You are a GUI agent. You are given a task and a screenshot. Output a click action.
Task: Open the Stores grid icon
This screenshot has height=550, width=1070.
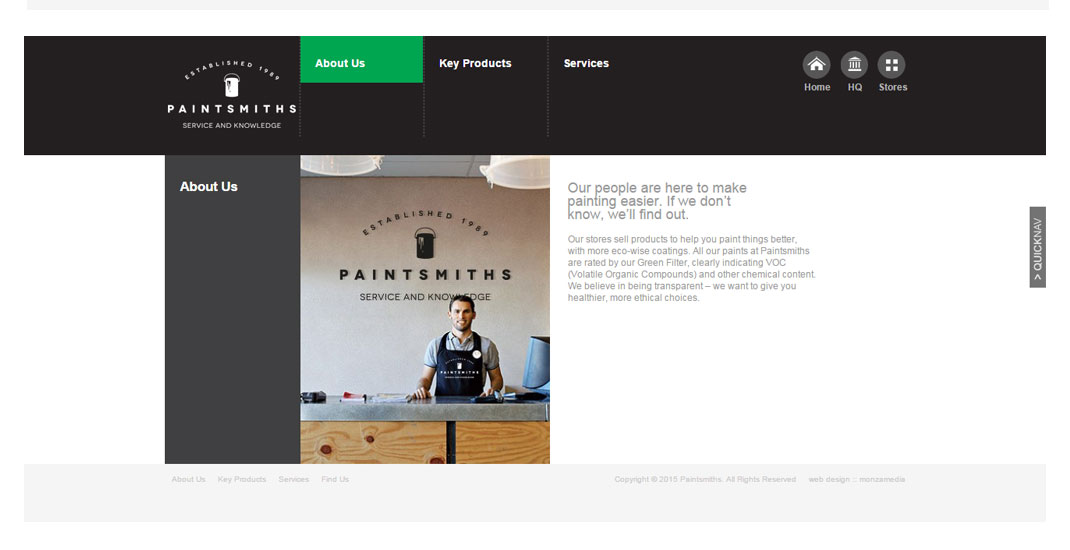click(x=891, y=65)
